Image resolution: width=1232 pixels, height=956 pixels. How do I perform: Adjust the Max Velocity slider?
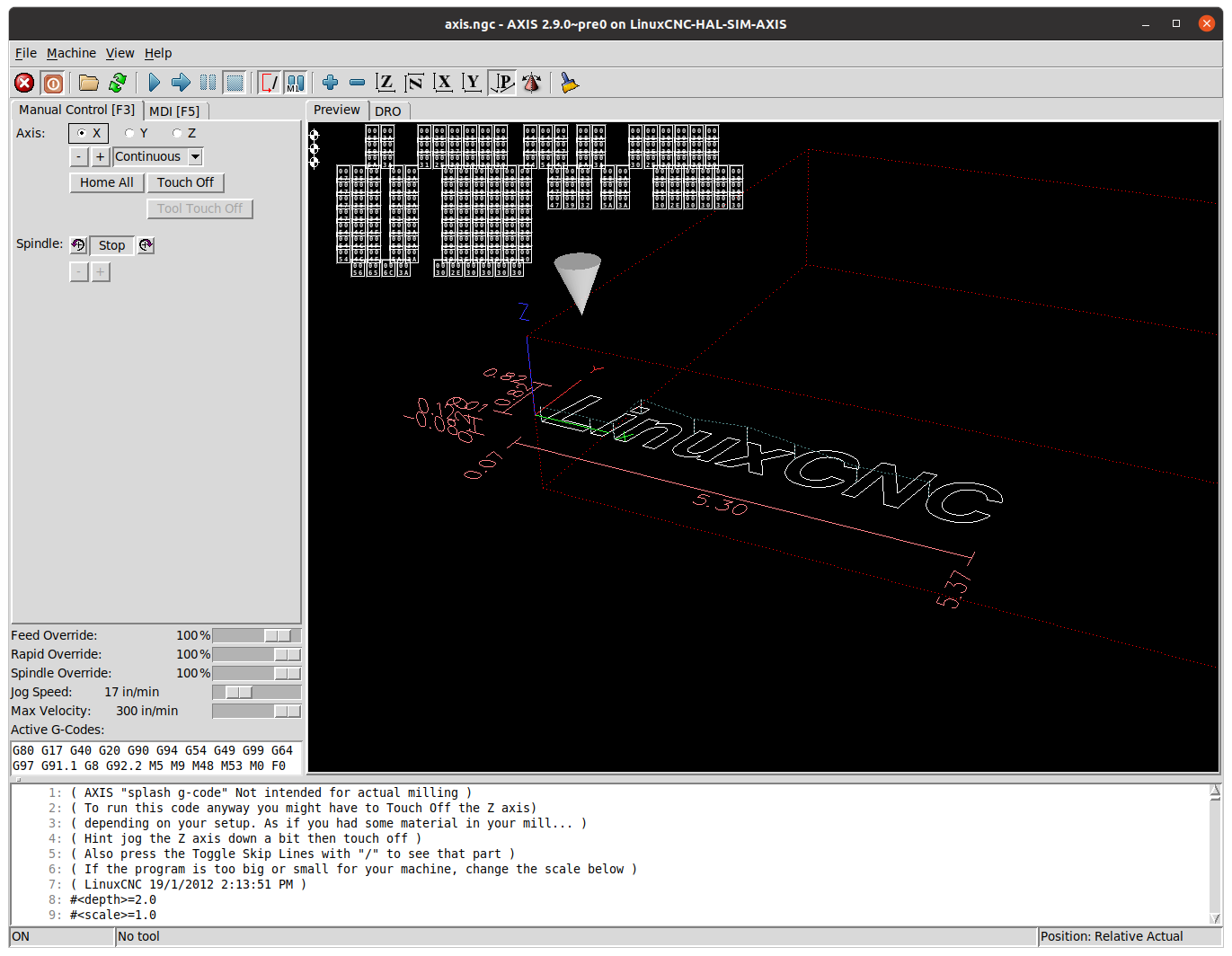pyautogui.click(x=256, y=711)
